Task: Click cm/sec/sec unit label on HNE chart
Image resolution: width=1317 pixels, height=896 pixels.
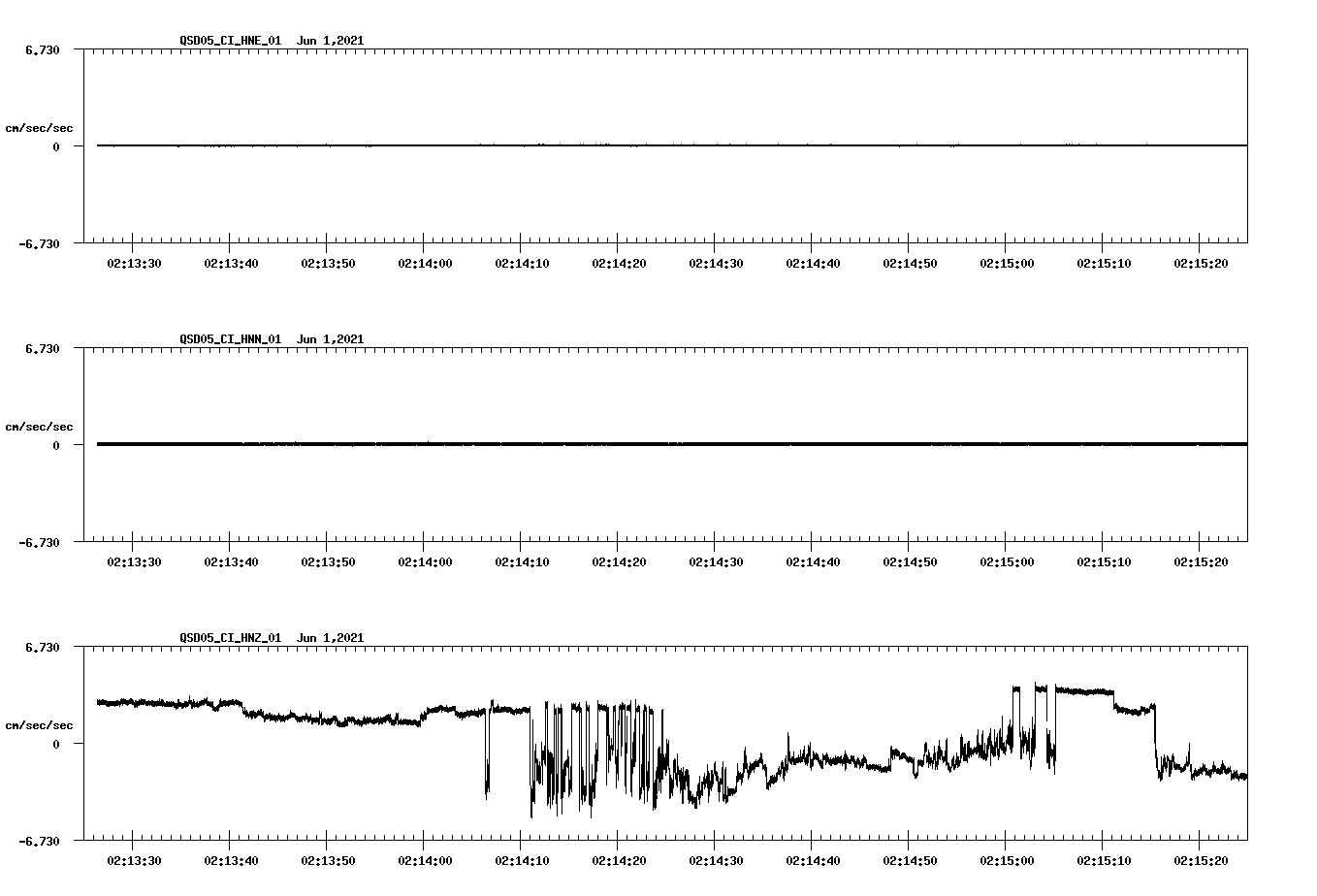Action: coord(40,128)
